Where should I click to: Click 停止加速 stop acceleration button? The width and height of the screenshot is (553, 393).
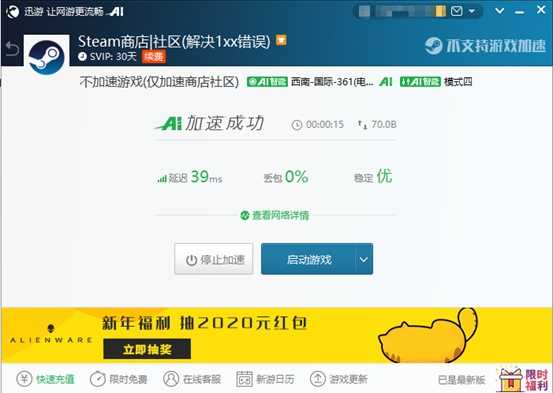coord(214,259)
